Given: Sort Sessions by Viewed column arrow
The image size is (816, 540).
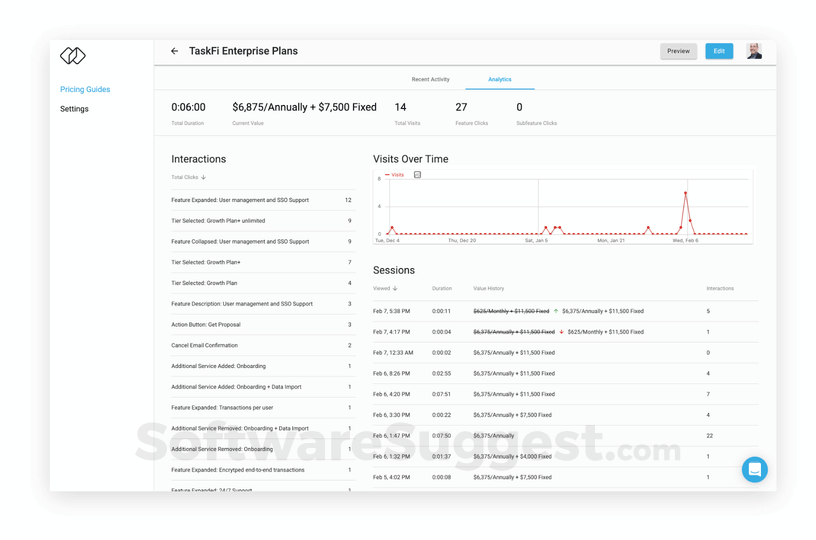Looking at the screenshot, I should [395, 288].
